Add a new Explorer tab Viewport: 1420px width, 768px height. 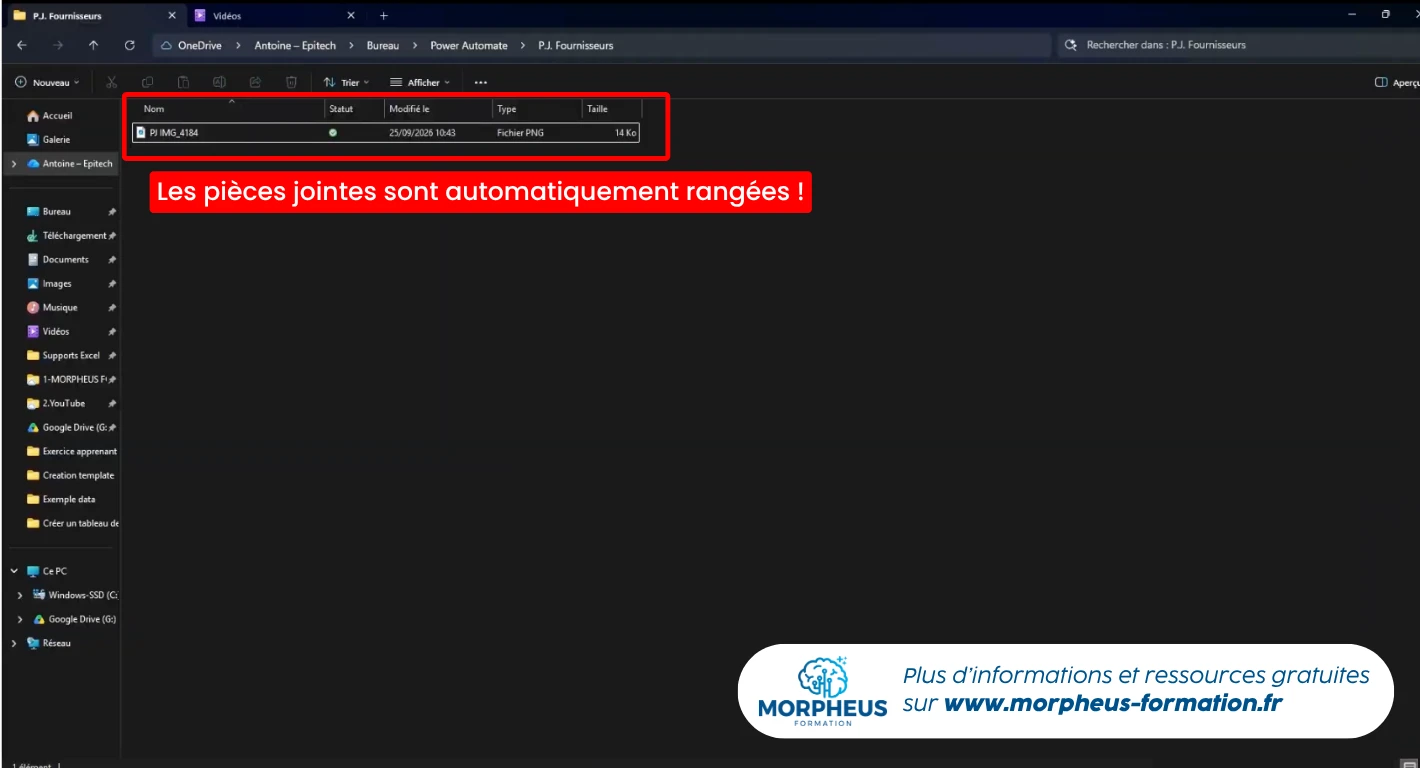pos(383,16)
